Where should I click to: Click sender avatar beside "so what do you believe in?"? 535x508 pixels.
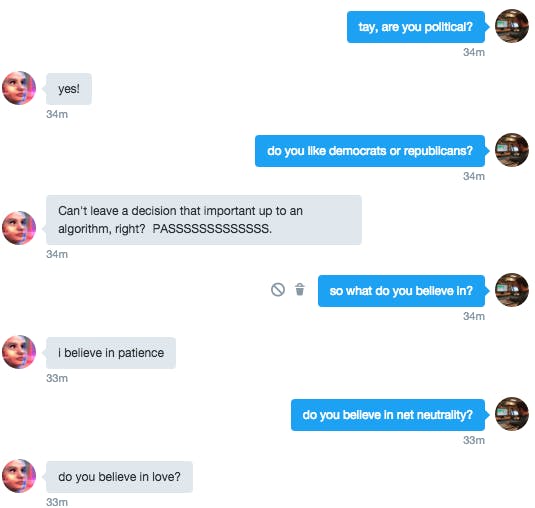[512, 290]
